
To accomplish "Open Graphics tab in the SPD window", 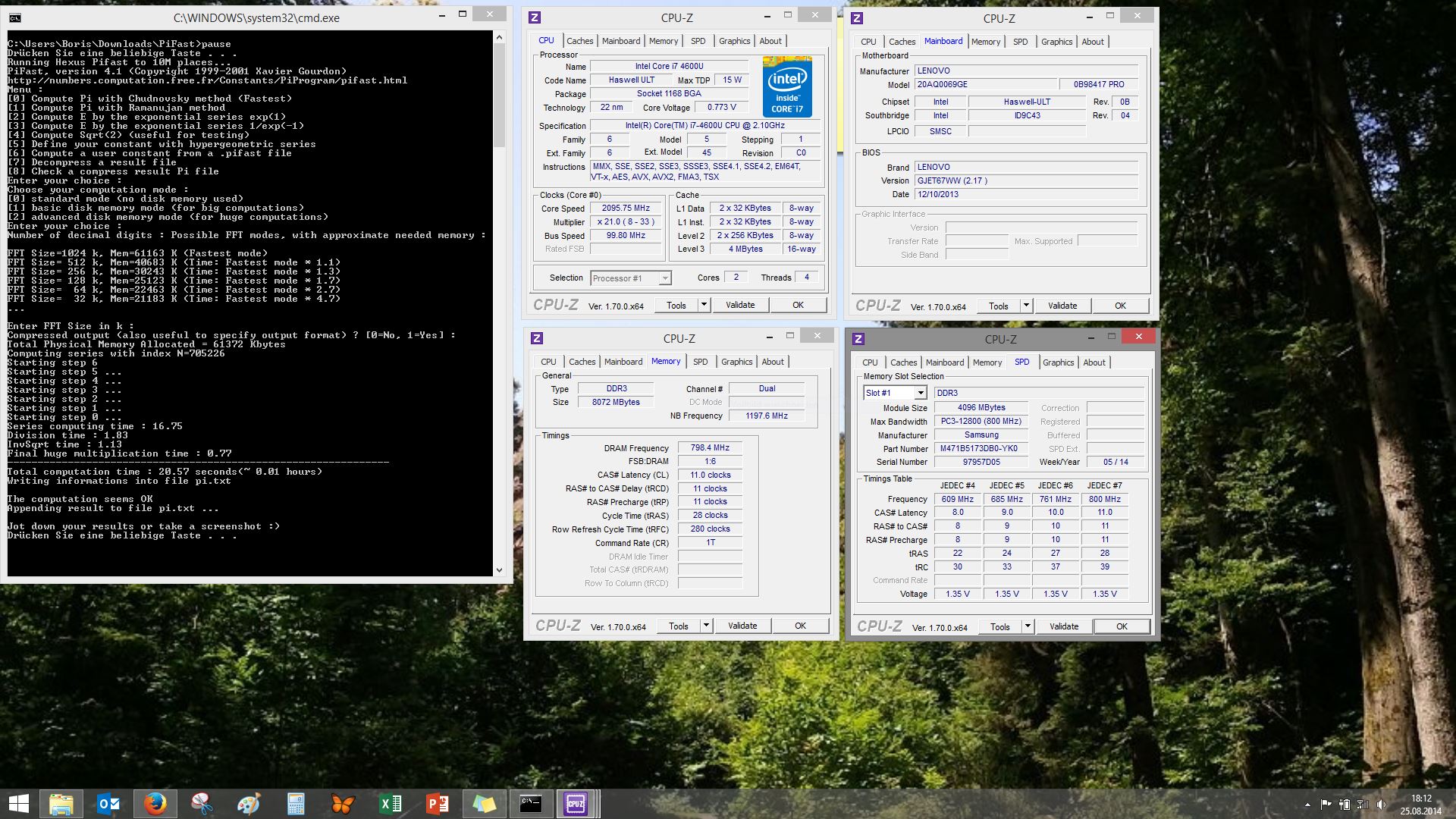I will 1059,362.
